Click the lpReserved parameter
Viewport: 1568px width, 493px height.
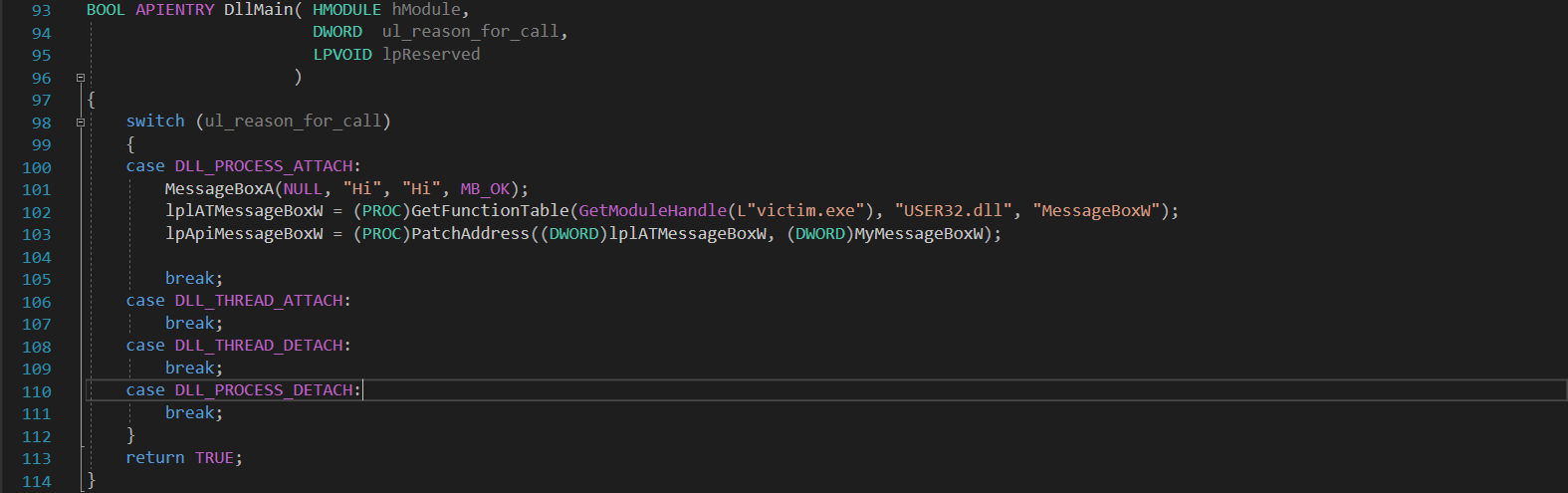coord(431,55)
